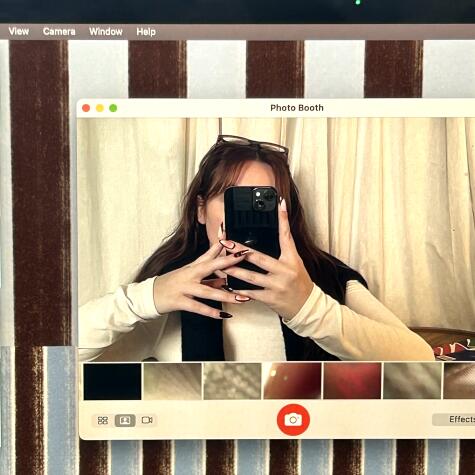The image size is (475, 475).
Task: Select the second beige photo thumbnail
Action: click(172, 381)
